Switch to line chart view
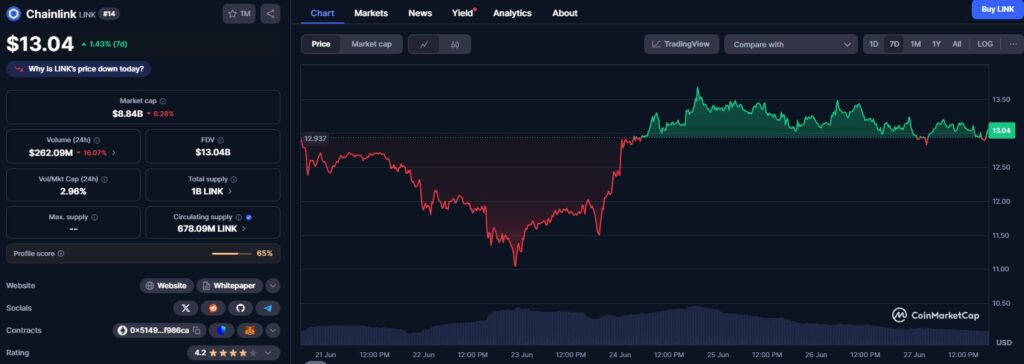The height and width of the screenshot is (364, 1024). point(424,44)
